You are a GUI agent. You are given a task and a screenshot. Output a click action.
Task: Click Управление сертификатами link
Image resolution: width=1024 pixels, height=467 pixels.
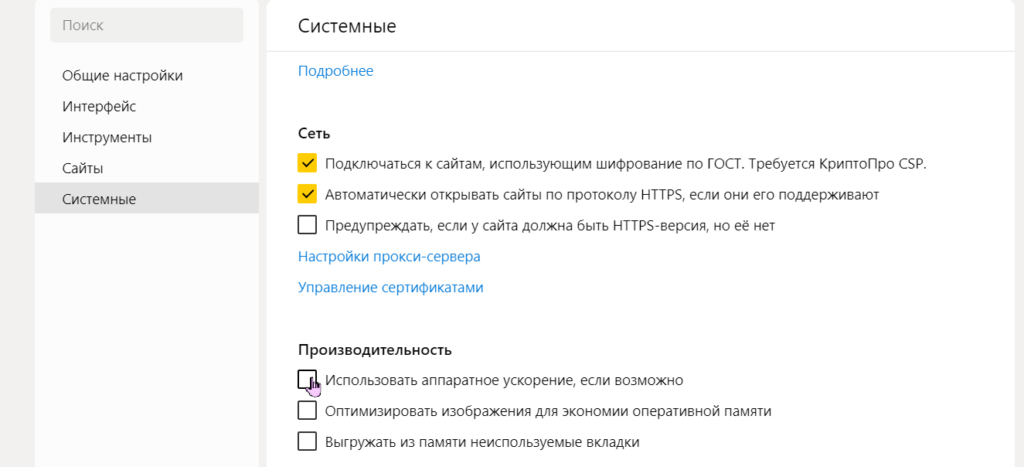[x=390, y=287]
